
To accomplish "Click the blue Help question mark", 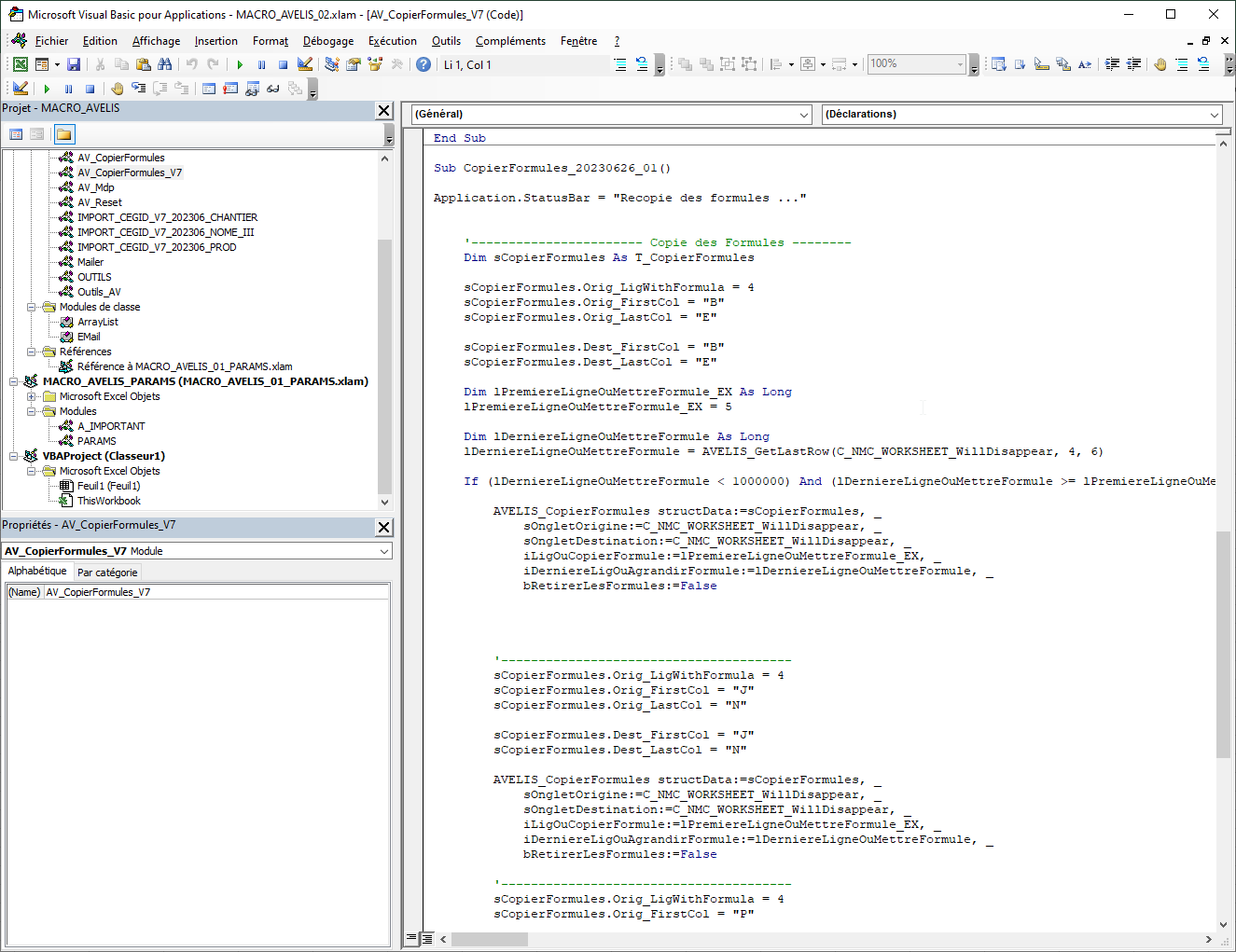I will [424, 64].
